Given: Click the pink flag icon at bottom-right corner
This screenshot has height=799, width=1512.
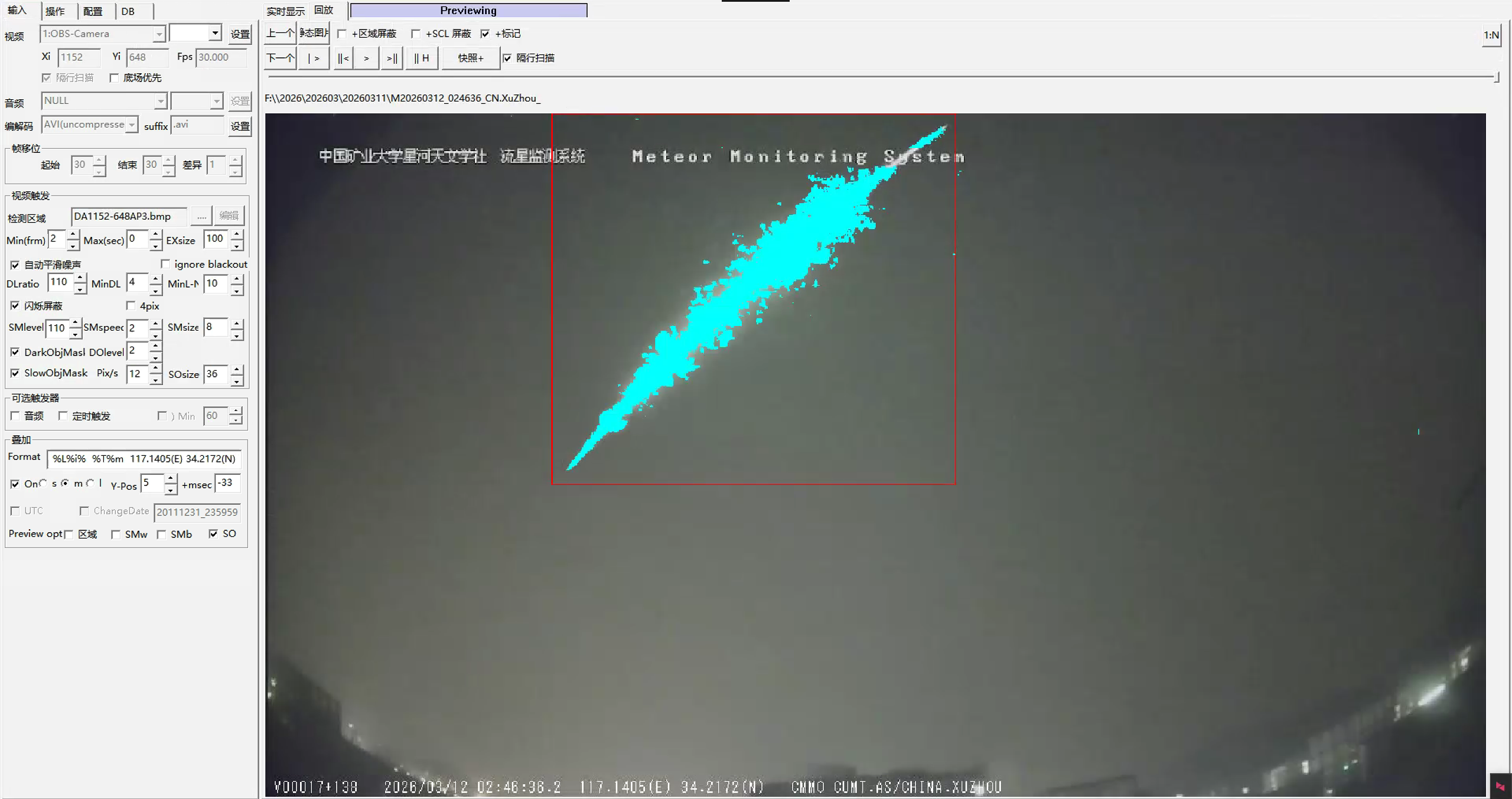Looking at the screenshot, I should pyautogui.click(x=1500, y=787).
